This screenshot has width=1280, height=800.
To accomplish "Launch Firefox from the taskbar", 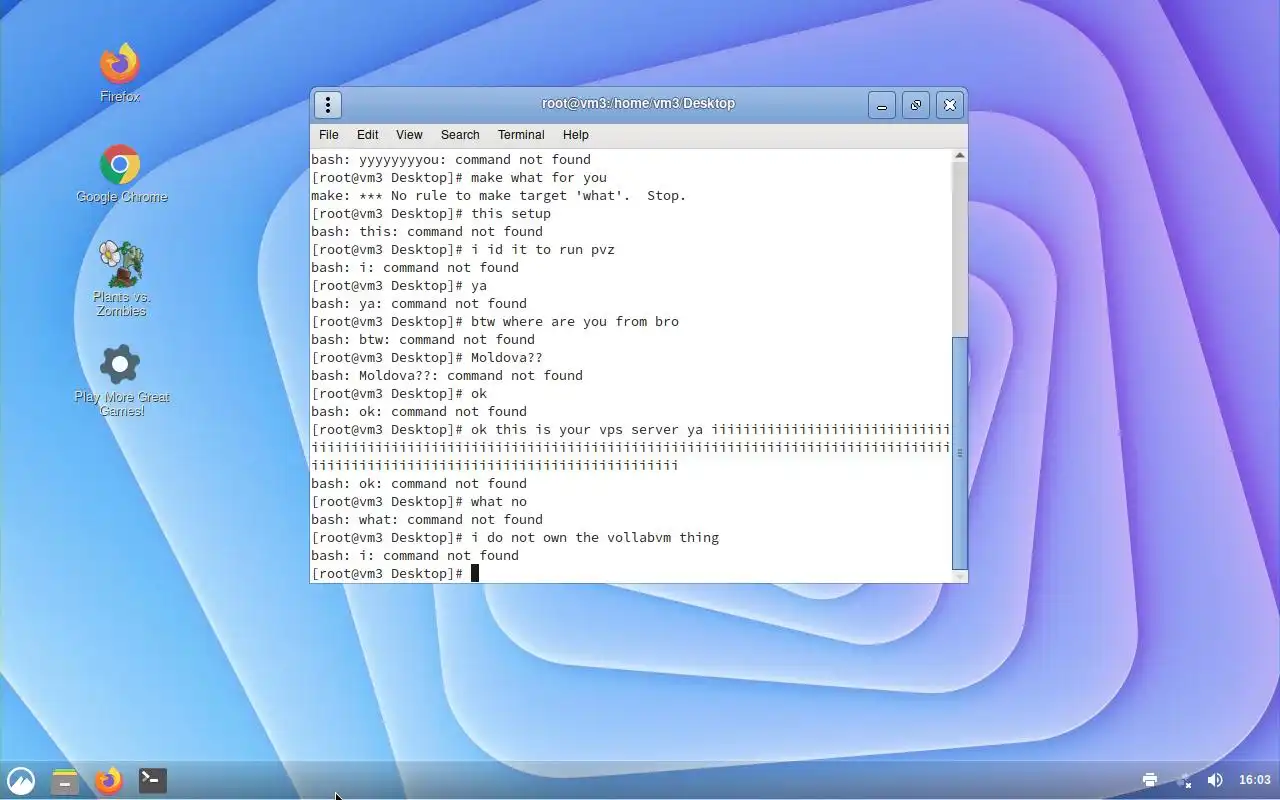I will point(109,780).
